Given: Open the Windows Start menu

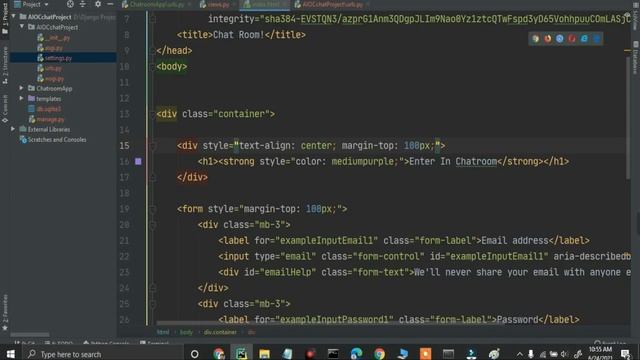Looking at the screenshot, I should [11, 353].
